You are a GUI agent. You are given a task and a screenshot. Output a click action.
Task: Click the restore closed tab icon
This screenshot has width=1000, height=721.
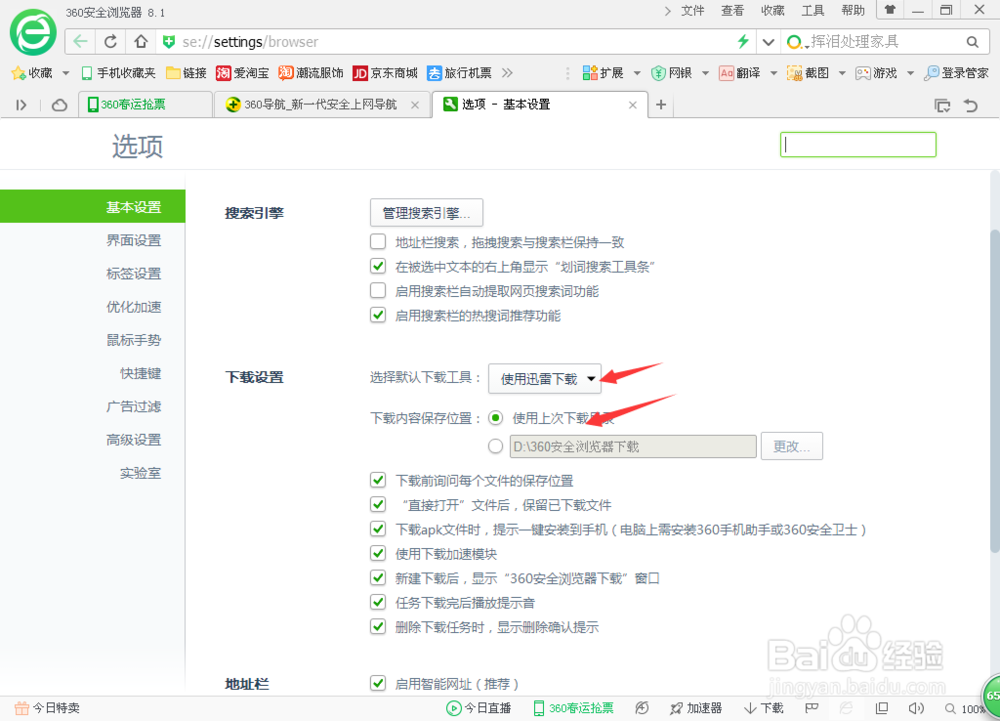tap(971, 105)
